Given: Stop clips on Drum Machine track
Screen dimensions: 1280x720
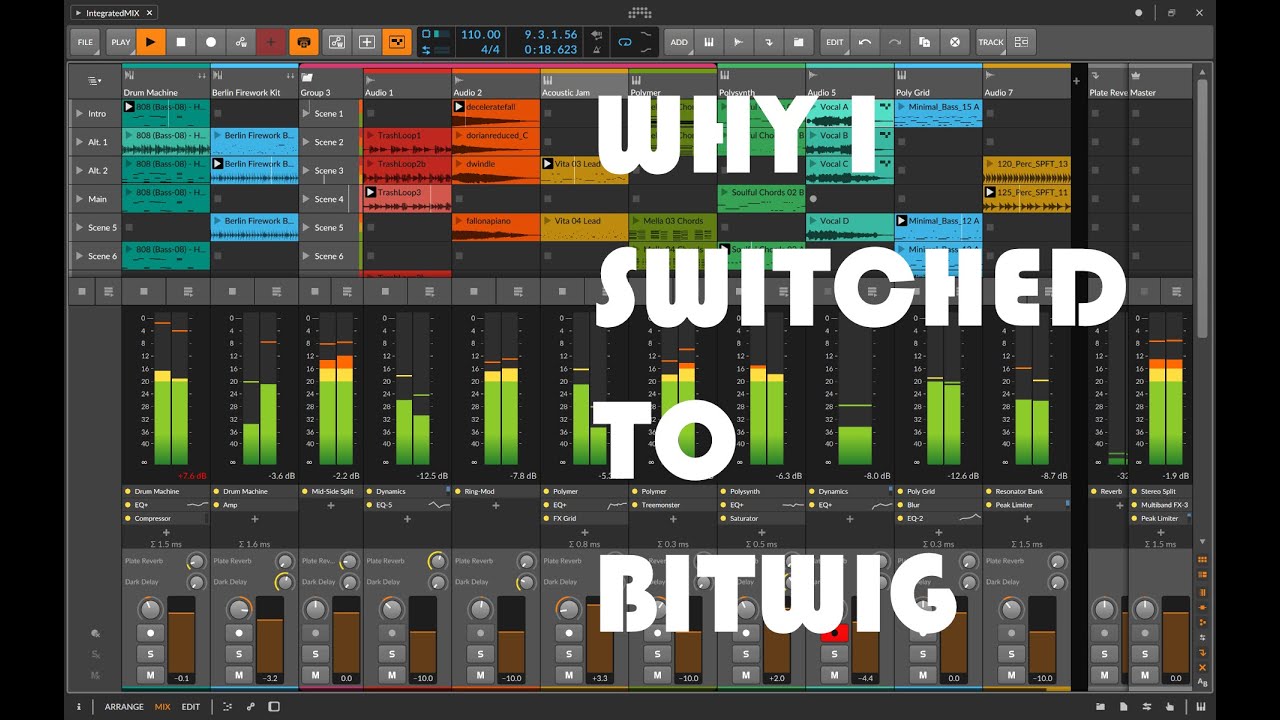Looking at the screenshot, I should (143, 291).
